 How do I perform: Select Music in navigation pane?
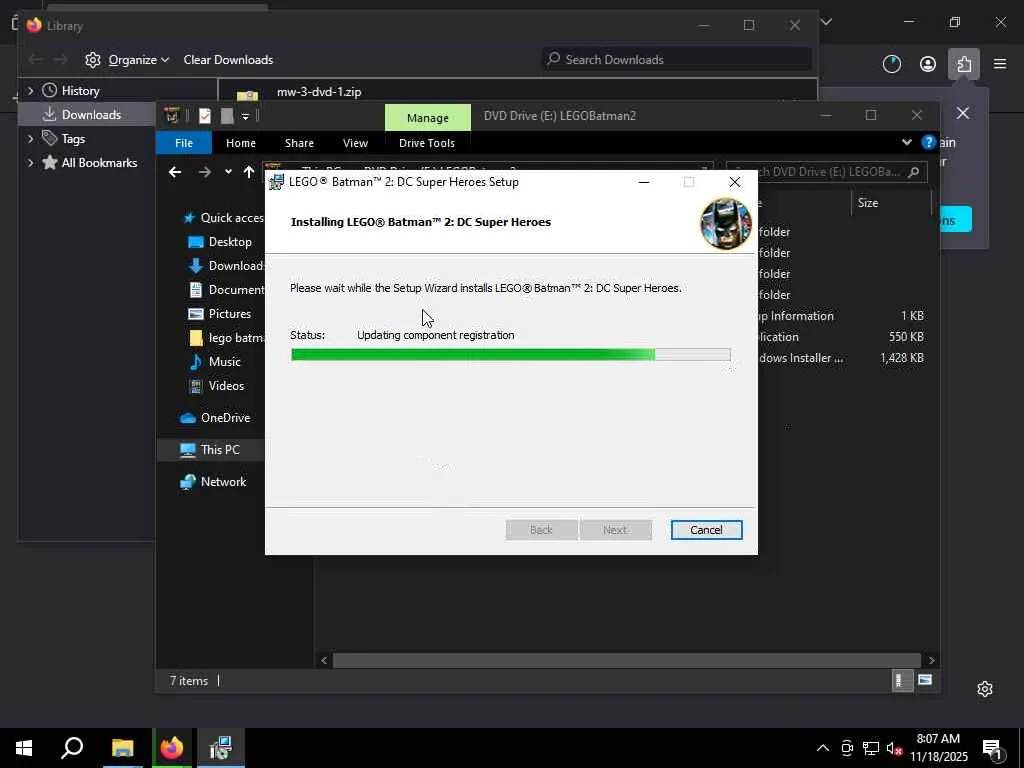click(x=214, y=361)
